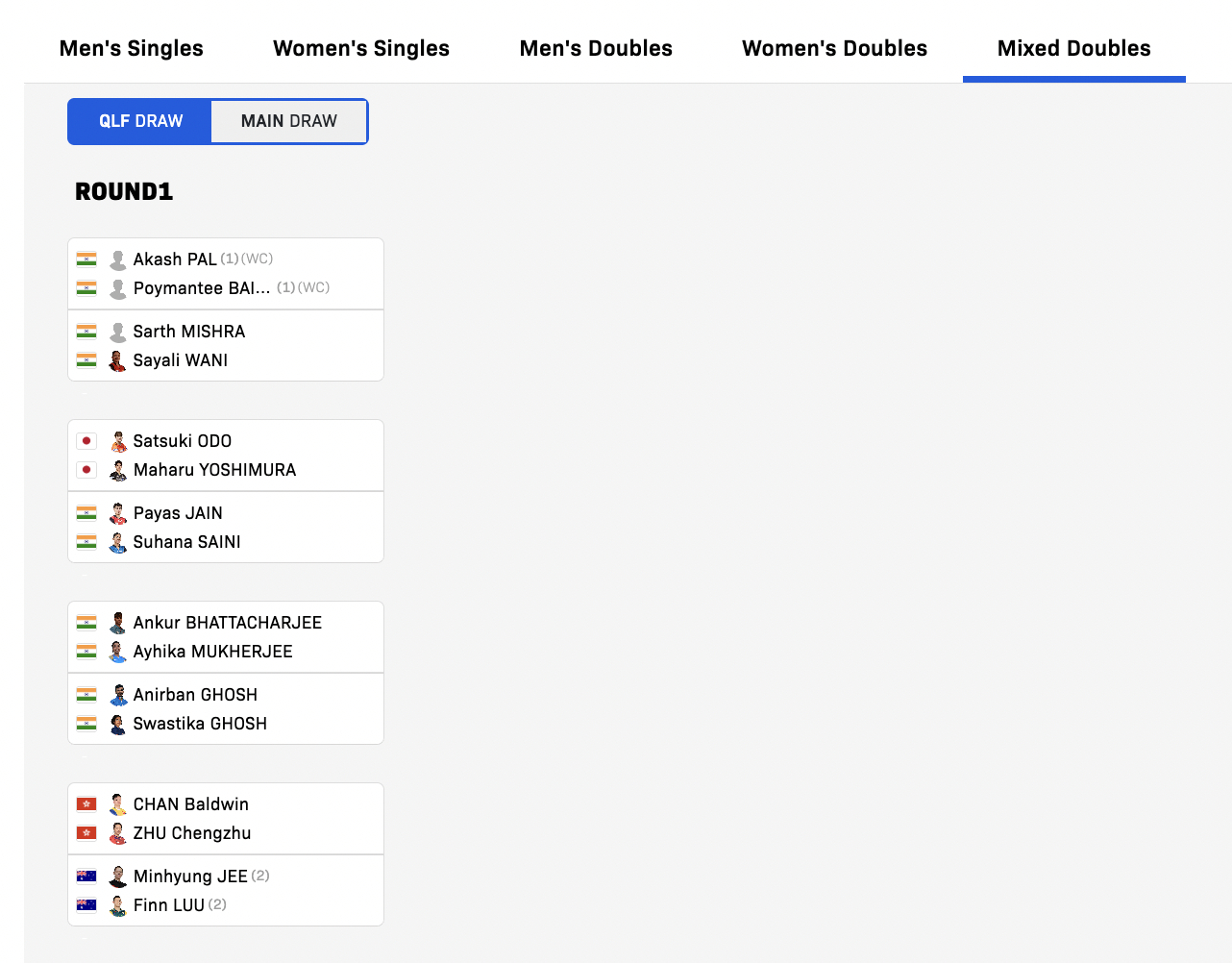Viewport: 1232px width, 963px height.
Task: Click Hong Kong flag beside CHAN Baldwin
Action: pos(86,804)
